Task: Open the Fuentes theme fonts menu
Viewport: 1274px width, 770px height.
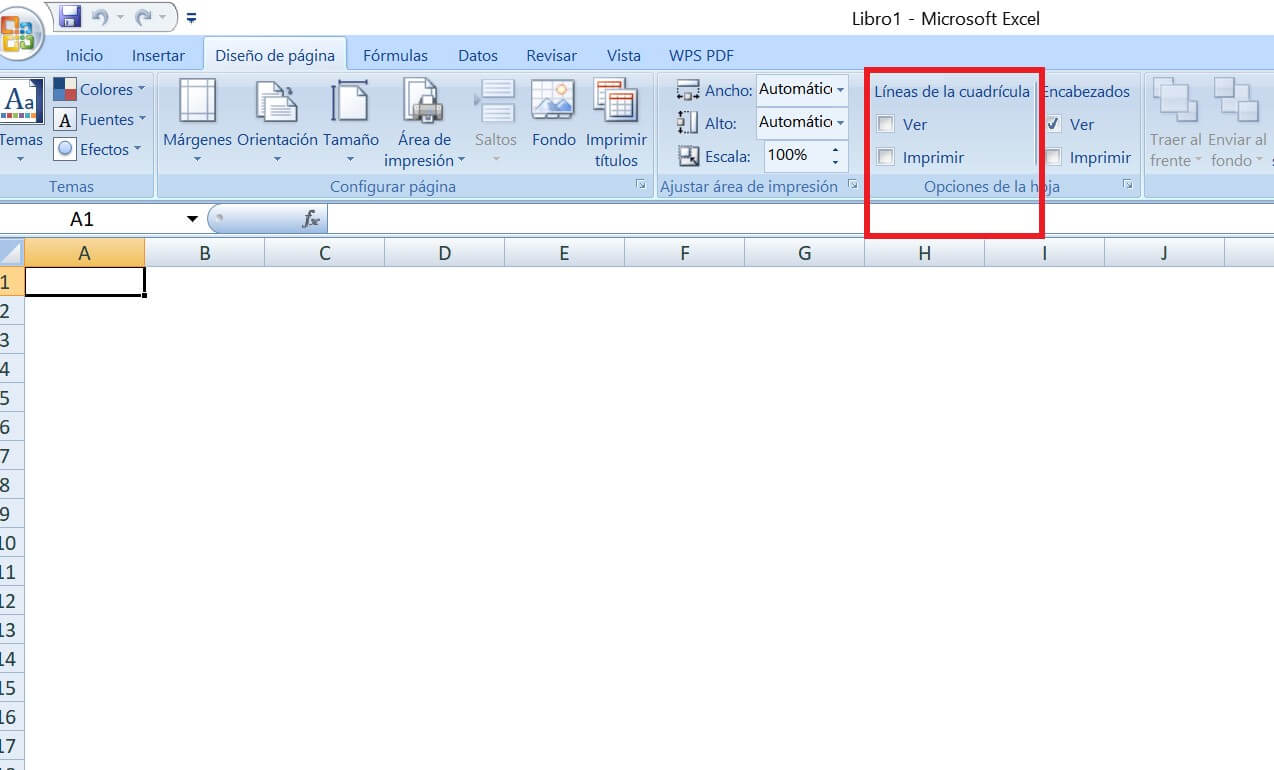Action: 99,119
